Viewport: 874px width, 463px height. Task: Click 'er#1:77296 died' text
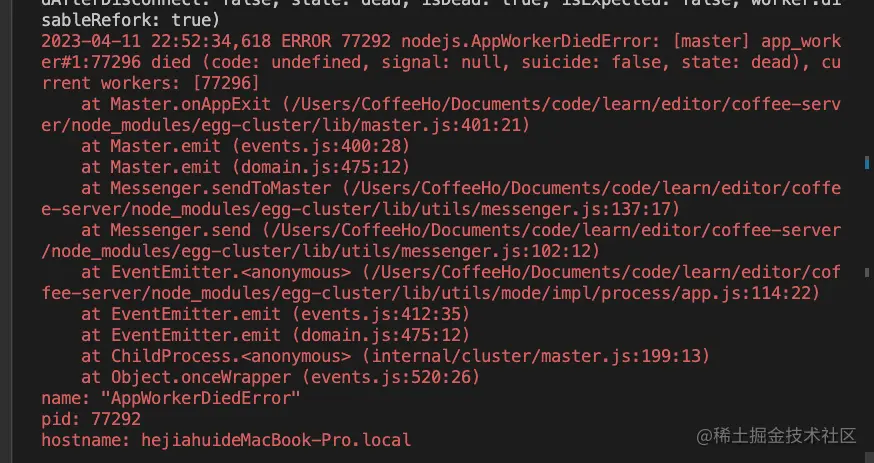[x=116, y=62]
